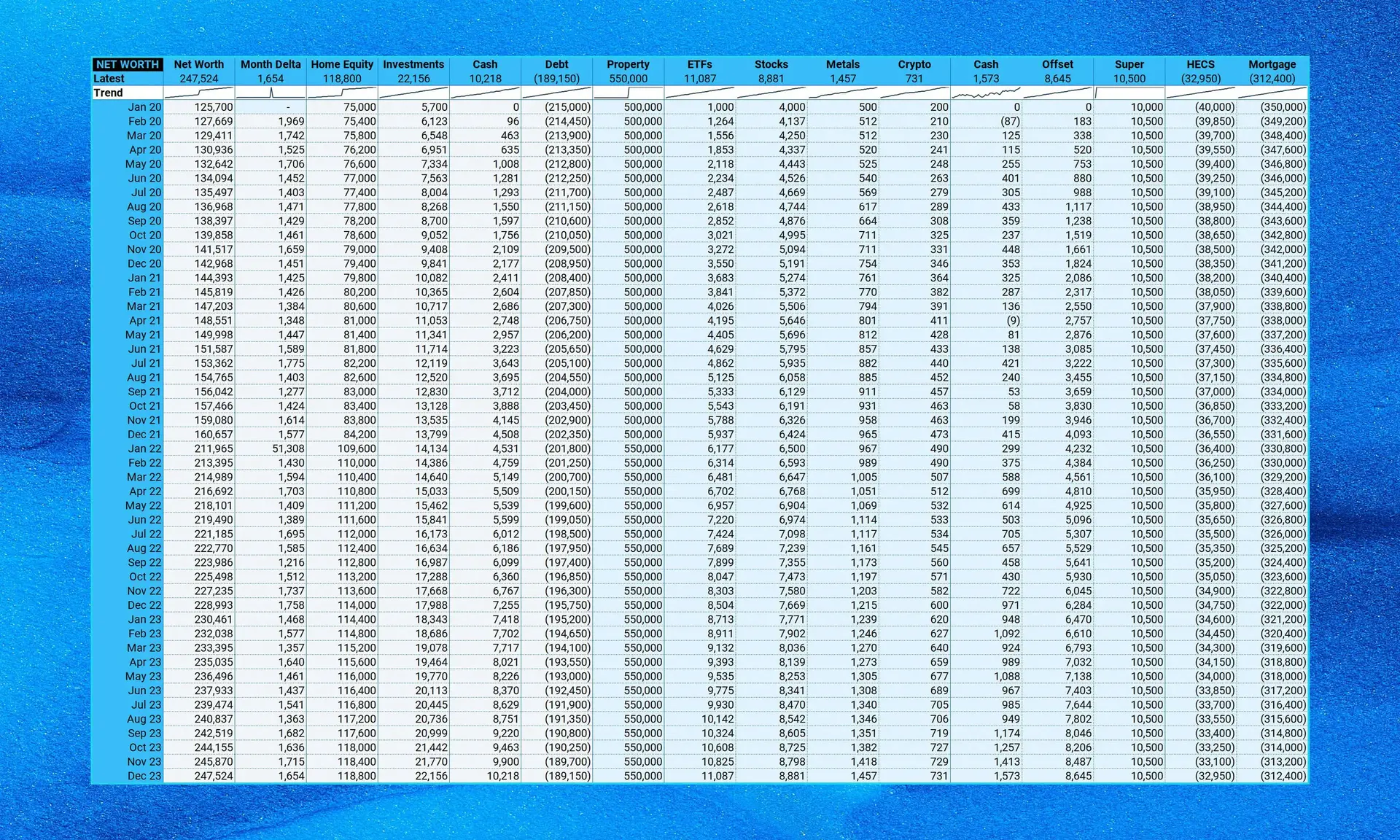Click the Net Worth trend sparkline

tap(200, 93)
